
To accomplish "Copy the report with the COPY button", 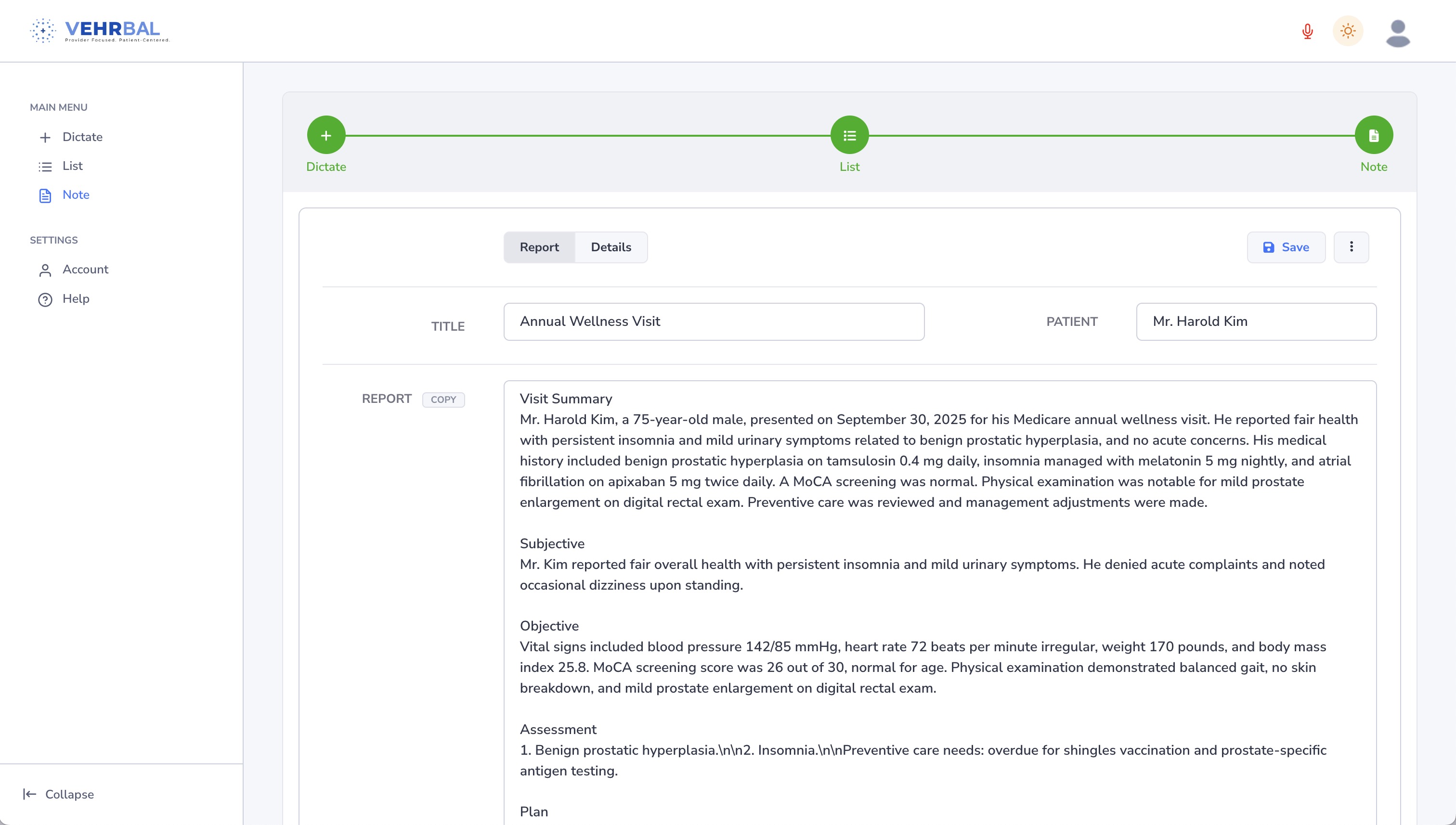I will coord(443,400).
